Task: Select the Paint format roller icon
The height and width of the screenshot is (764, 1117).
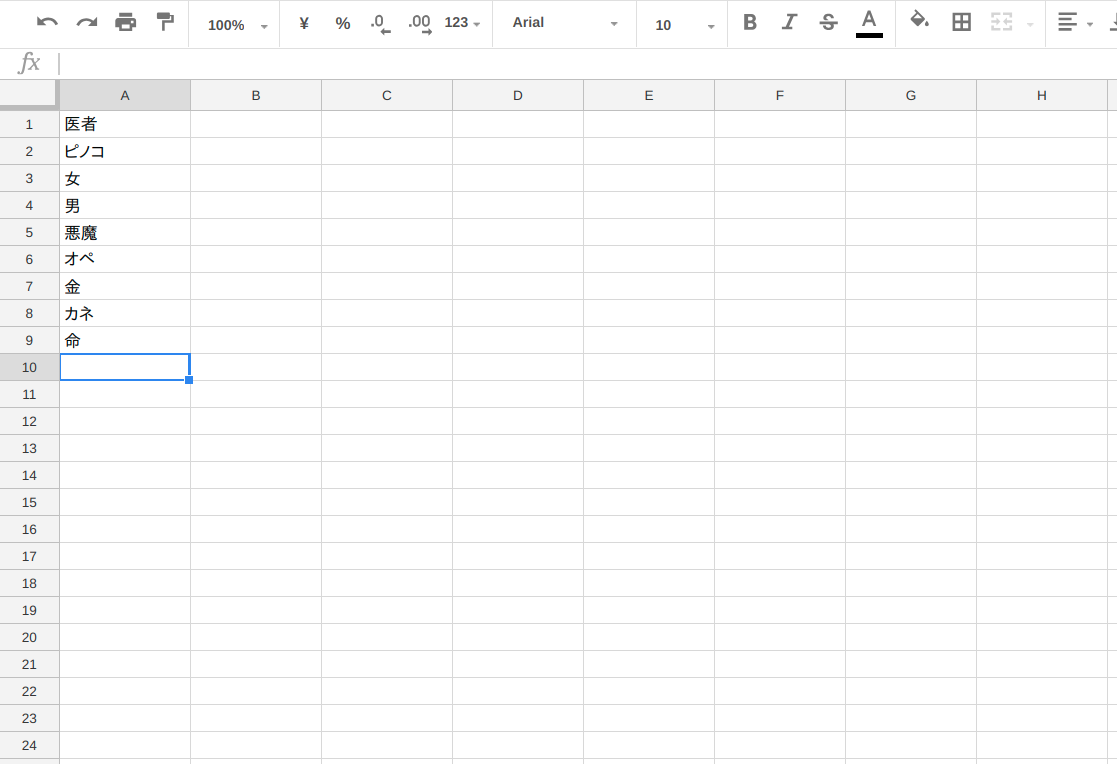Action: (x=165, y=22)
